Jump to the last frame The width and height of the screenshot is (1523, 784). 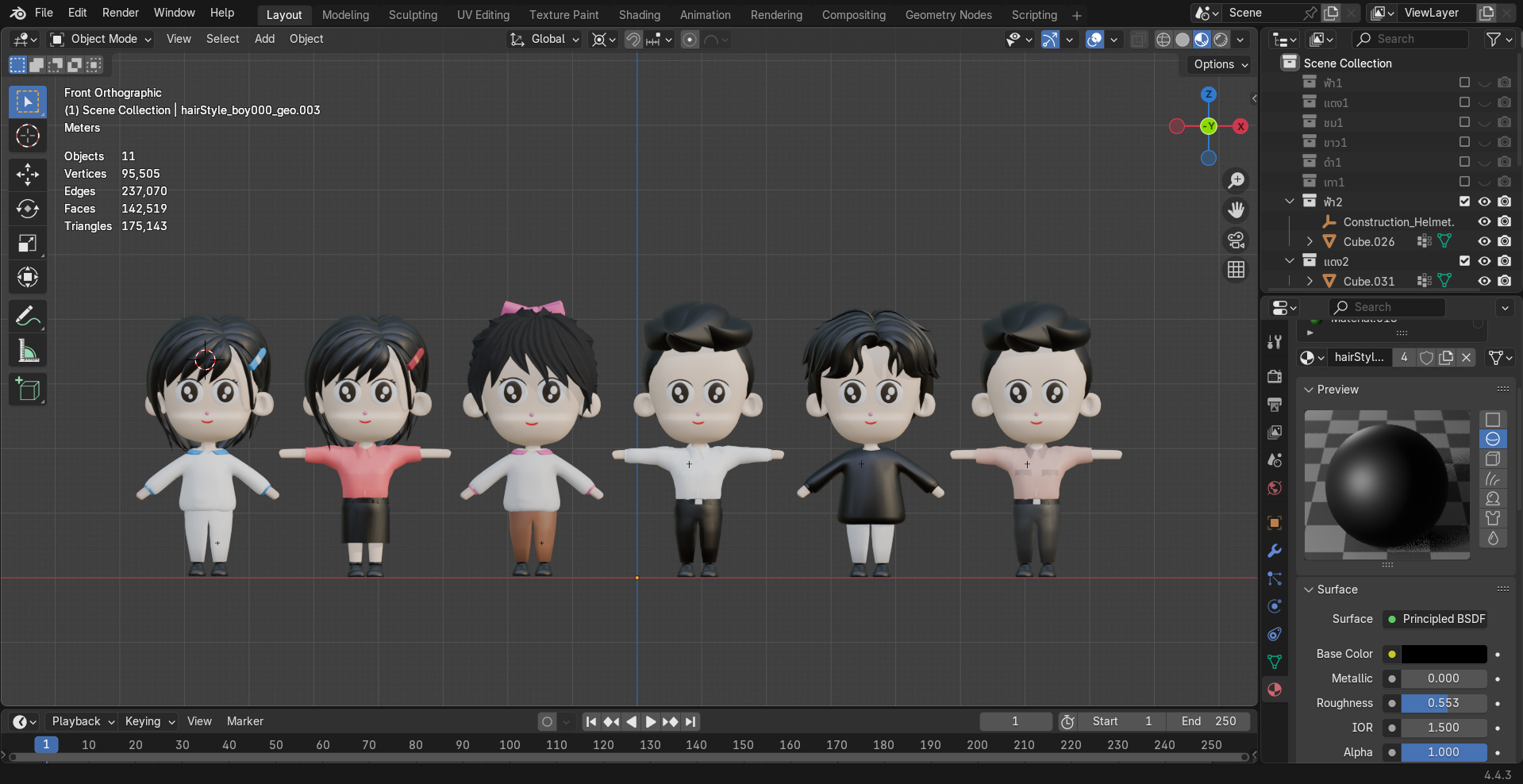pos(691,721)
